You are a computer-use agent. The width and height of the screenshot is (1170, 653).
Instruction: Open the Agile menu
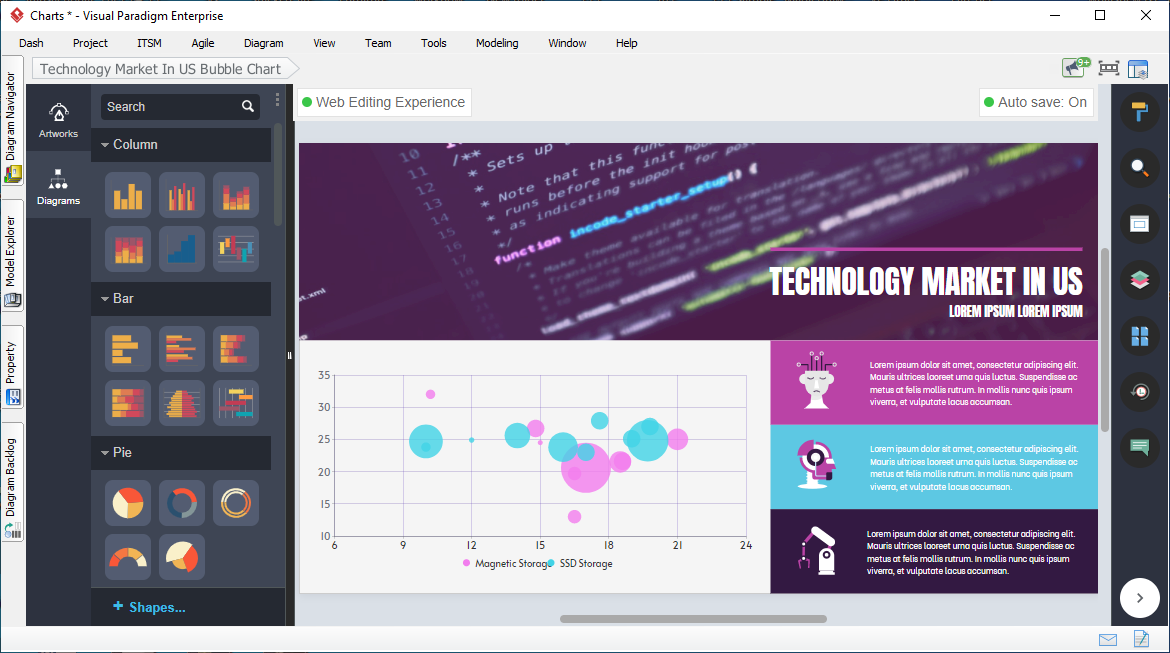point(203,43)
